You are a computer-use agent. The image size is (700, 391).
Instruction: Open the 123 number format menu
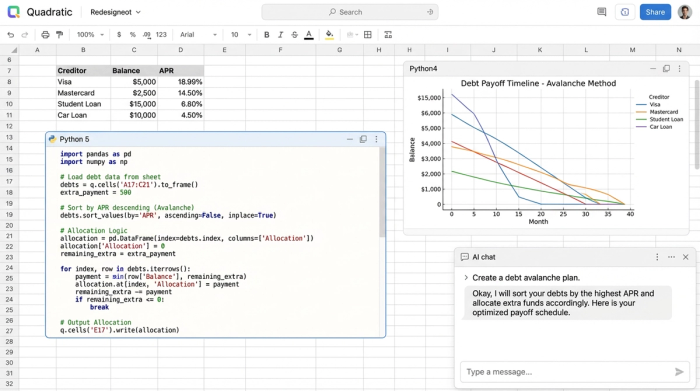[x=161, y=35]
